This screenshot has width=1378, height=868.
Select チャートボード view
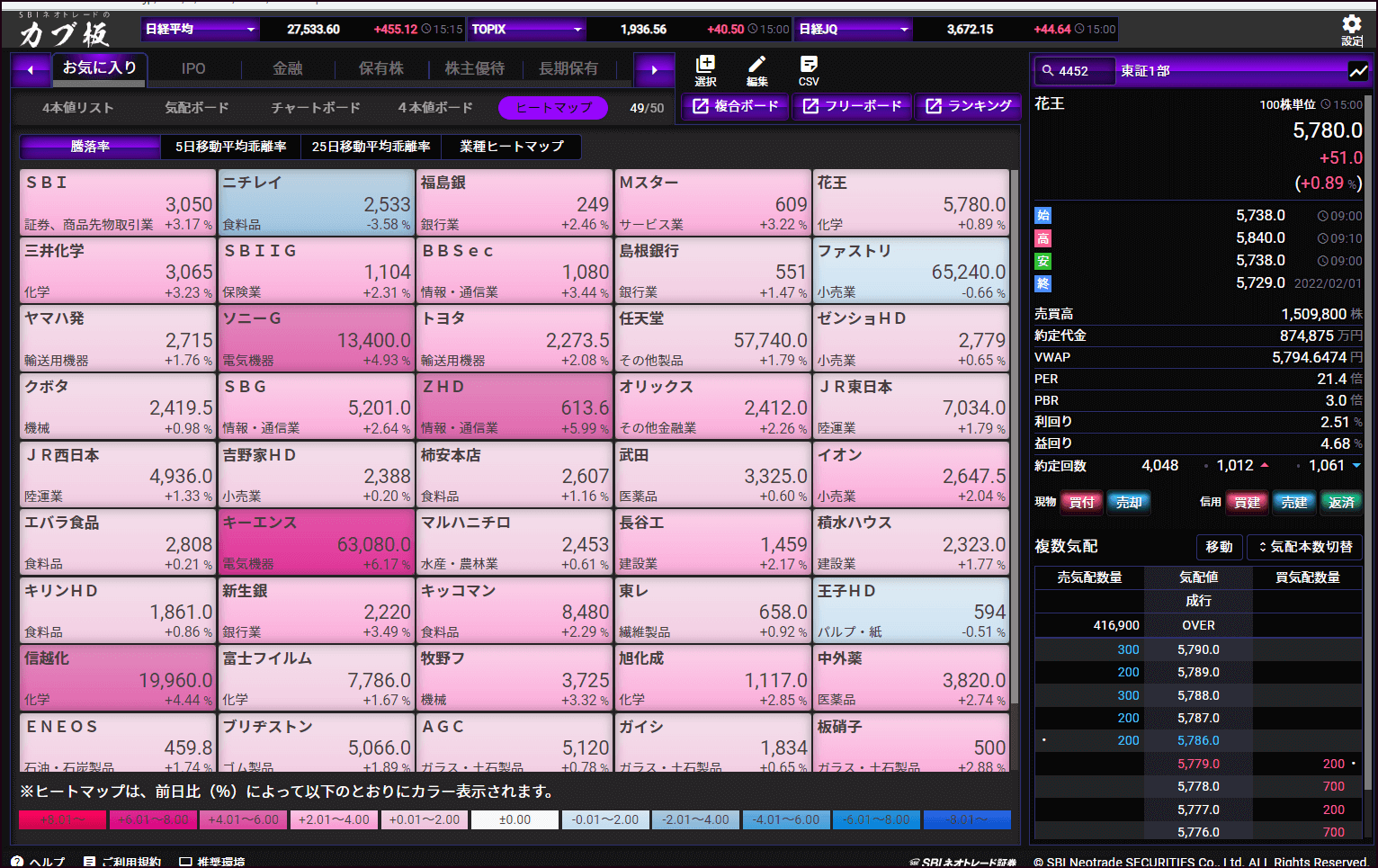point(316,108)
